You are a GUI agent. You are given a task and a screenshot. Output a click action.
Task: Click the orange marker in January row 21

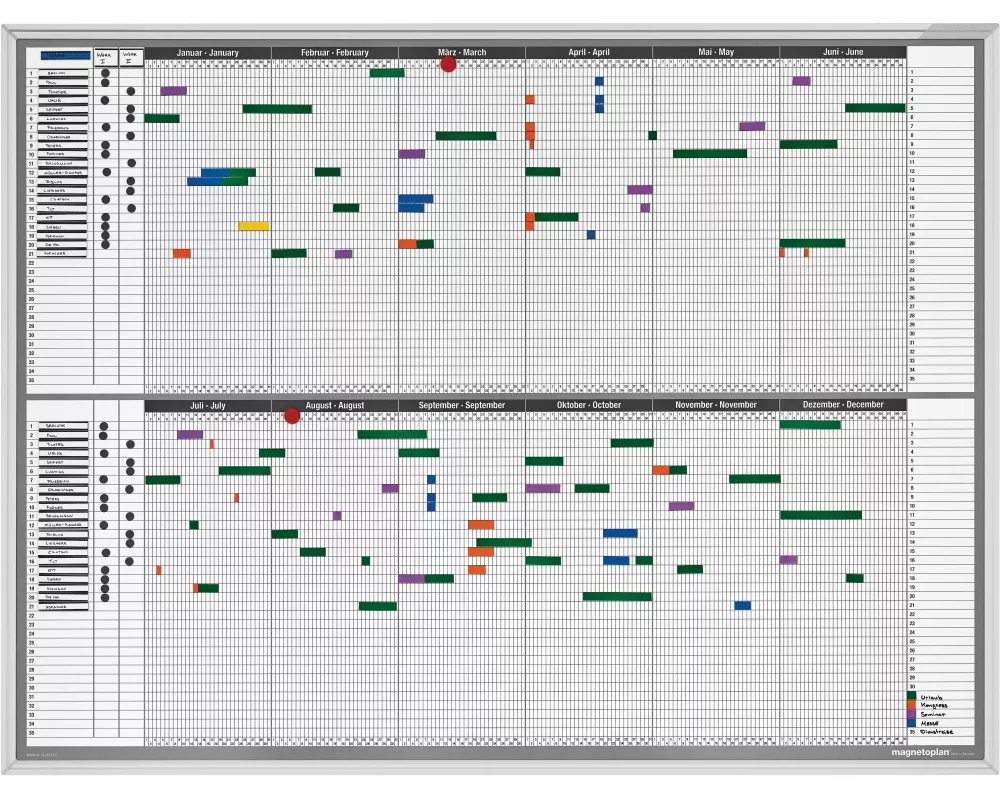[181, 254]
